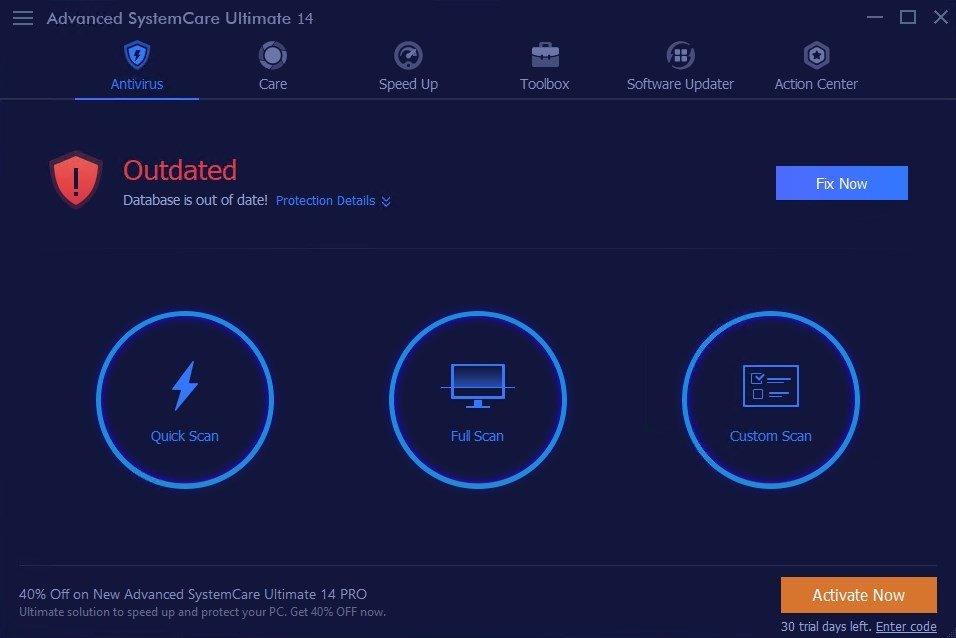Screen dimensions: 956x638
Task: Click the Fix Now button
Action: 841,183
